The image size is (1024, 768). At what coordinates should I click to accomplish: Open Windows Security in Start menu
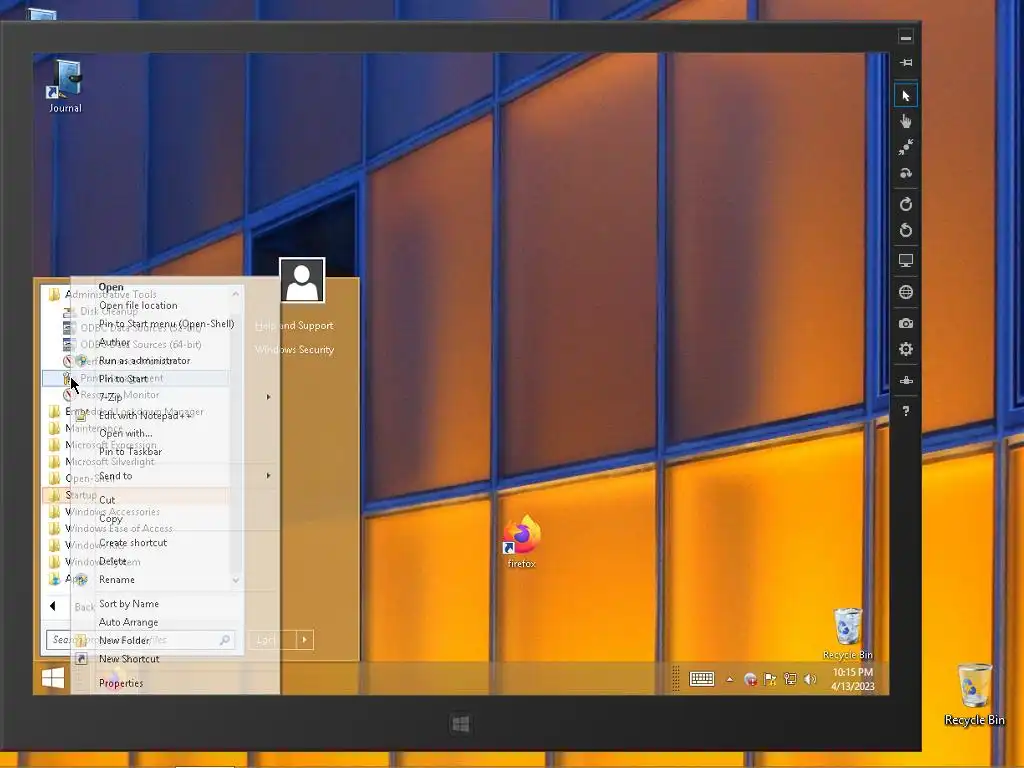coord(294,349)
